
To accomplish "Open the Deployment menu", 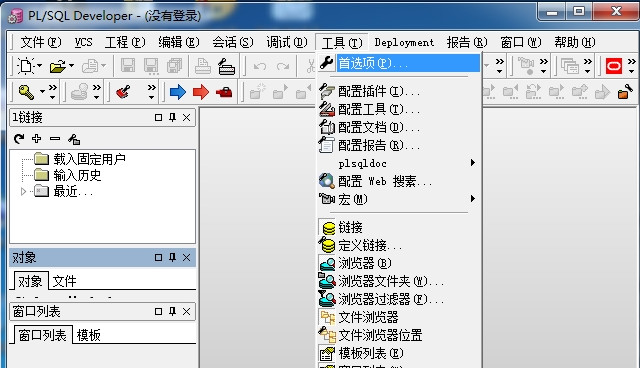I will [404, 42].
